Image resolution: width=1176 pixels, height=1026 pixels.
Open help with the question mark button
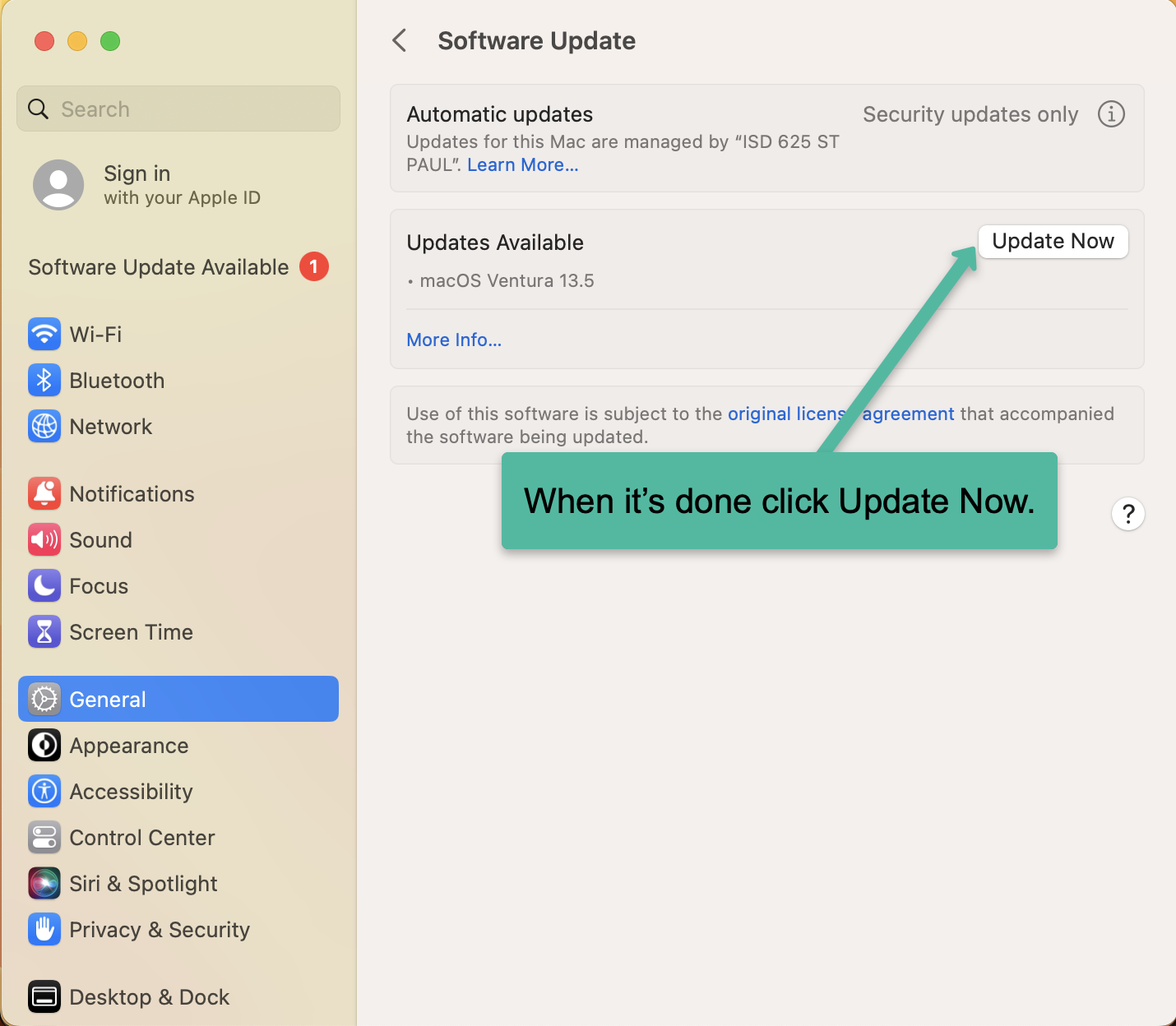coord(1128,514)
